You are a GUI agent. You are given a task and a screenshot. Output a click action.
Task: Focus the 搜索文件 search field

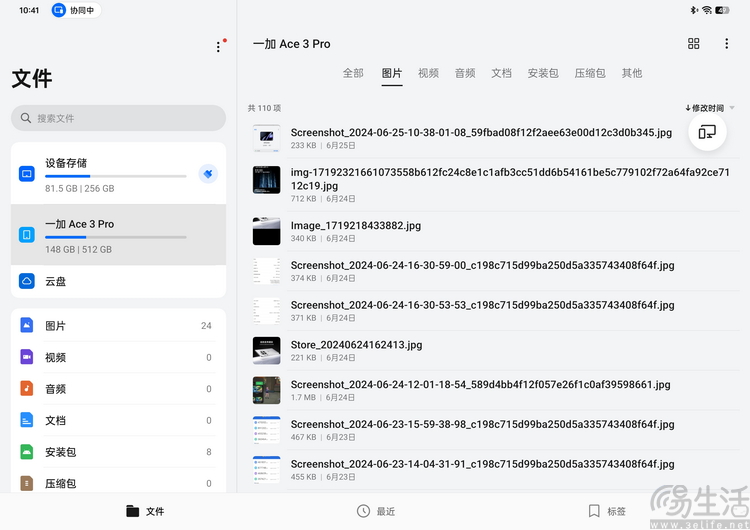point(118,118)
